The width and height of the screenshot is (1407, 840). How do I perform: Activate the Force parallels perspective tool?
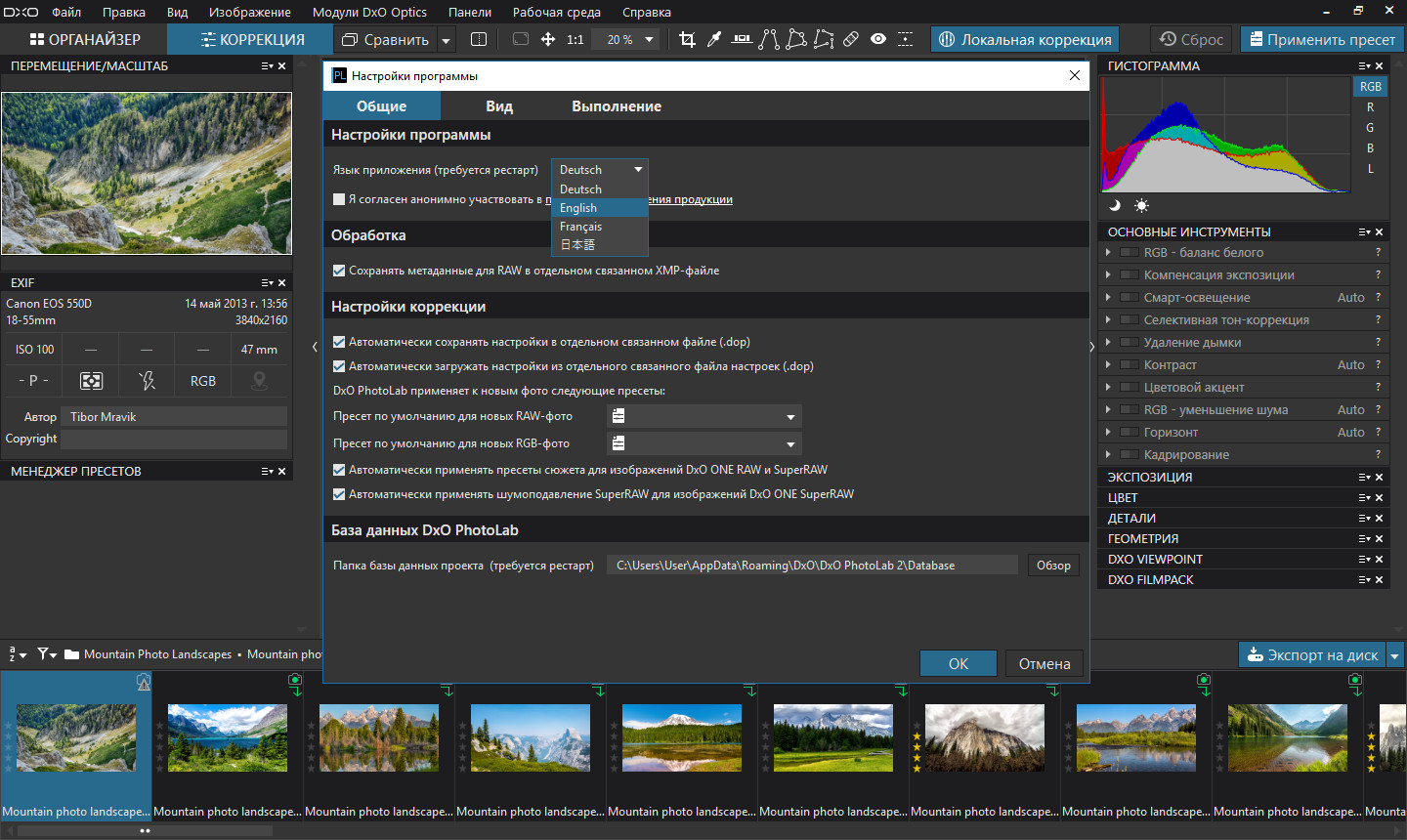(x=769, y=39)
